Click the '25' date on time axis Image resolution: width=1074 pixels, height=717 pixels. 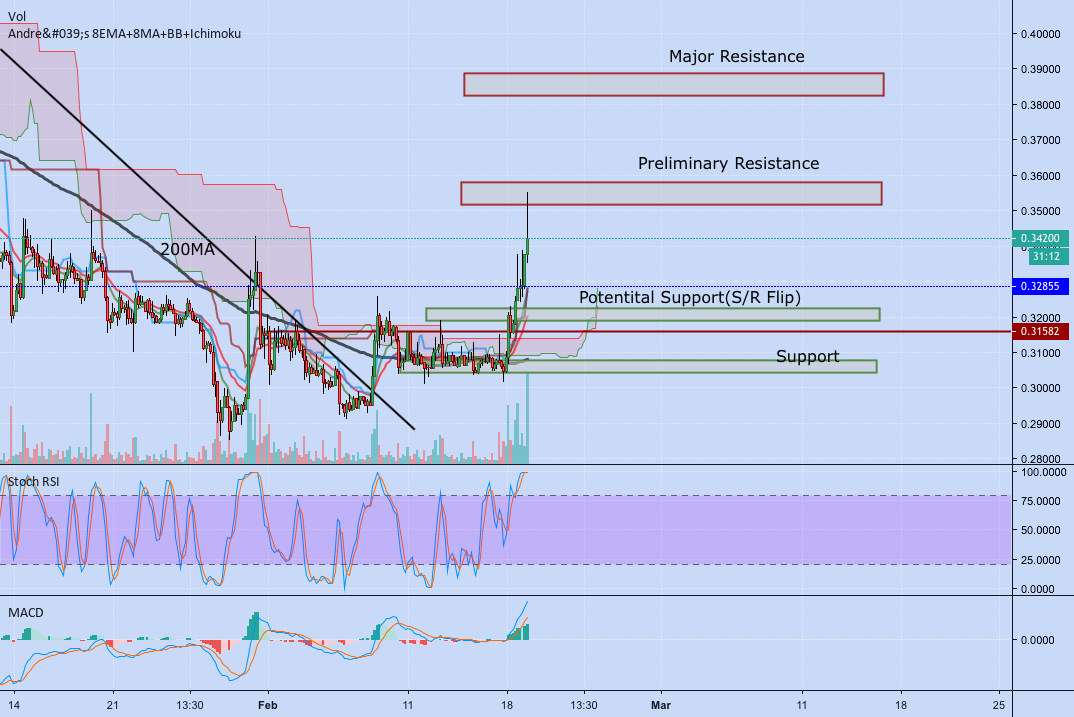[x=999, y=705]
